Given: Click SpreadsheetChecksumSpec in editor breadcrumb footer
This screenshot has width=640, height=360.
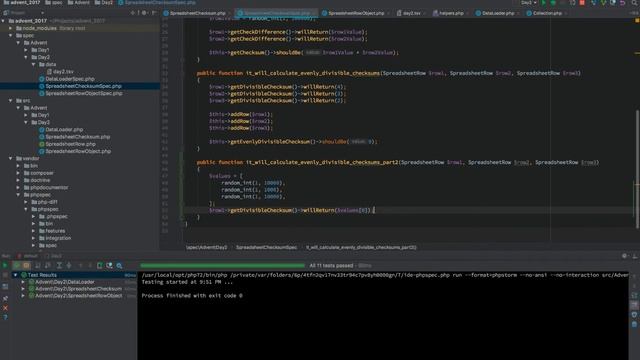Looking at the screenshot, I should [x=266, y=247].
